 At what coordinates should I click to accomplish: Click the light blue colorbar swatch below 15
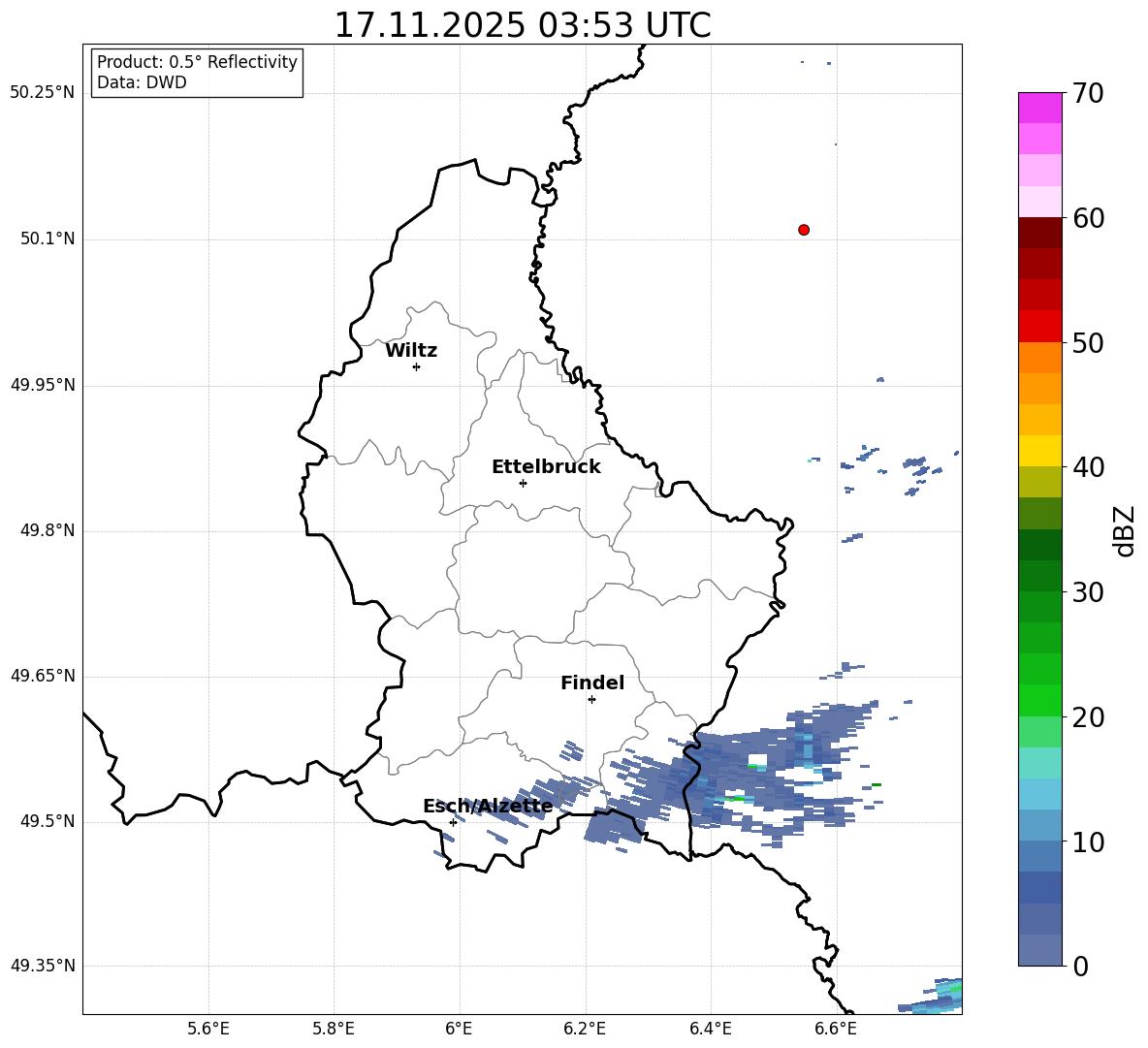click(1039, 794)
